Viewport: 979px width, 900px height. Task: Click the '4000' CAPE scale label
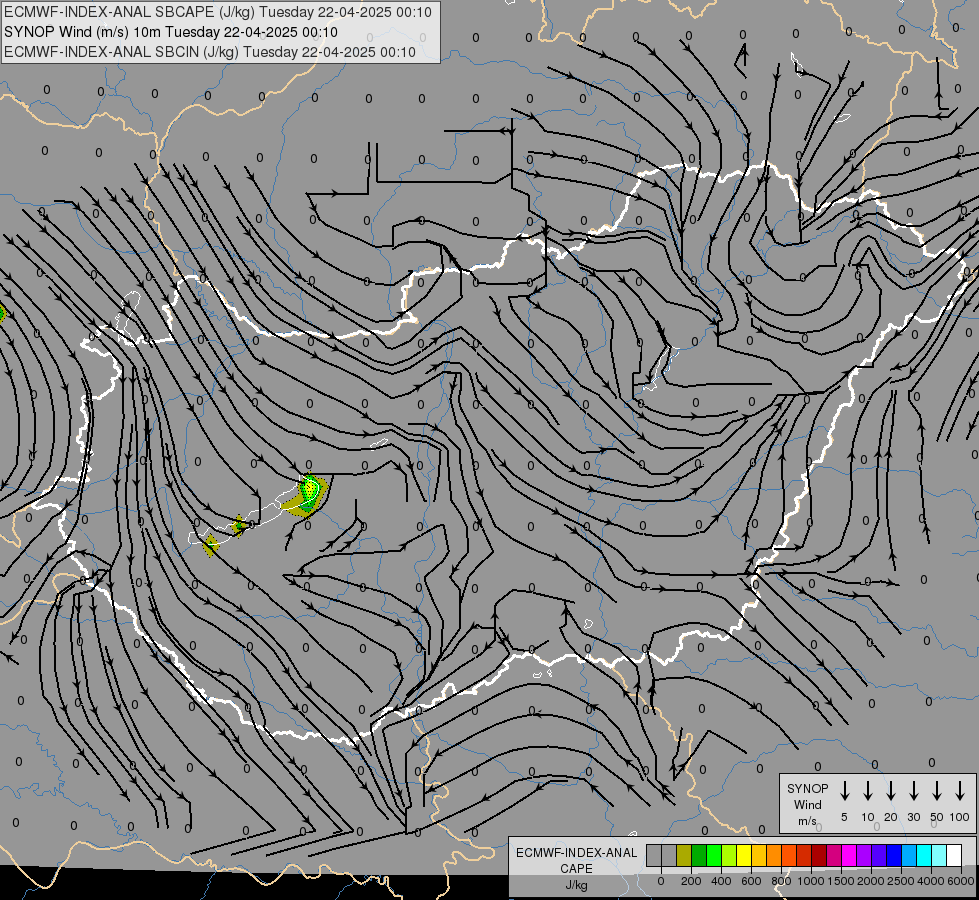tap(931, 881)
